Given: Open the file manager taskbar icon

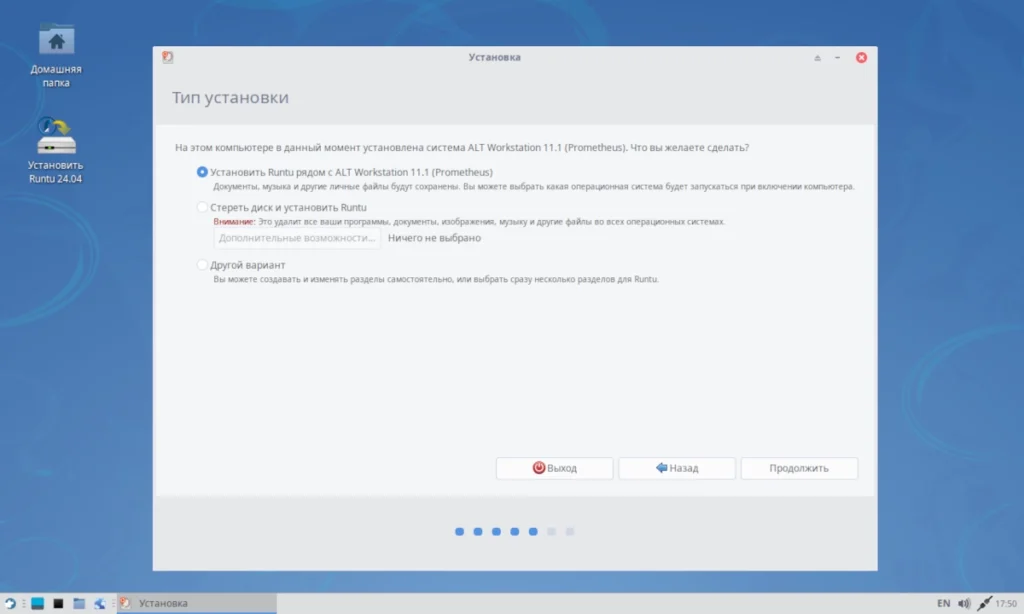Looking at the screenshot, I should [x=79, y=604].
